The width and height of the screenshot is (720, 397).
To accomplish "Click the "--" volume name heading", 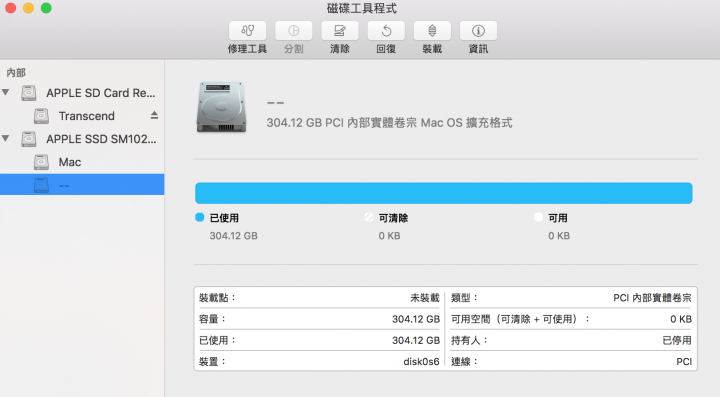I will click(x=276, y=103).
